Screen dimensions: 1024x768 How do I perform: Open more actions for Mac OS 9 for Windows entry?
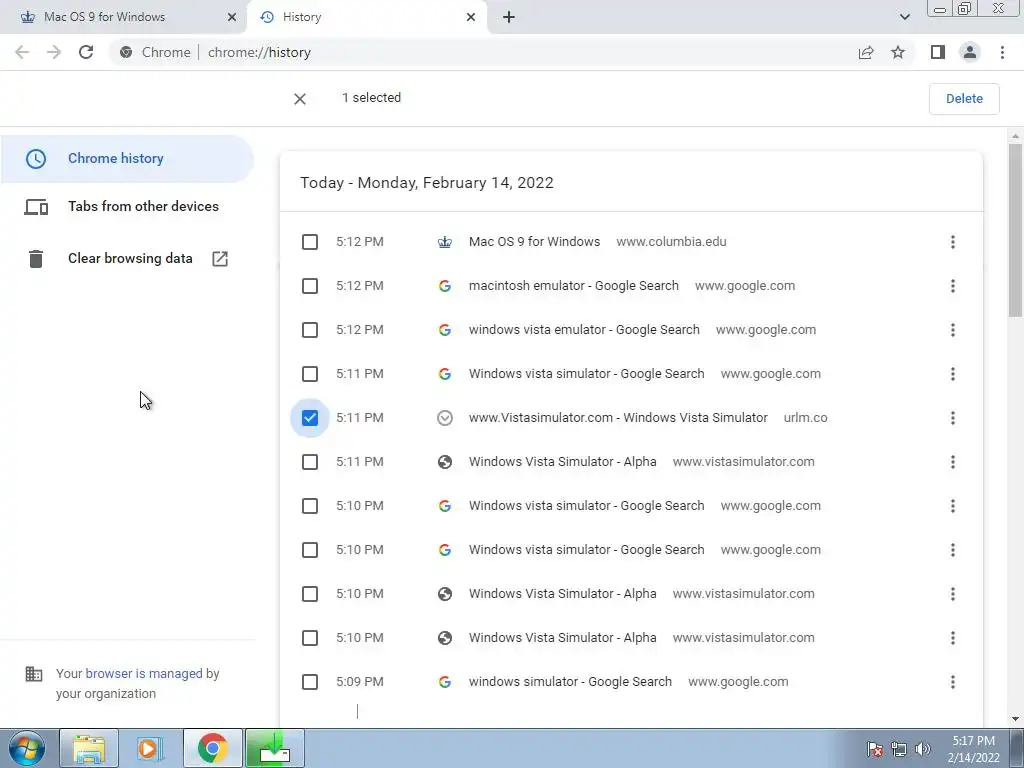(953, 242)
